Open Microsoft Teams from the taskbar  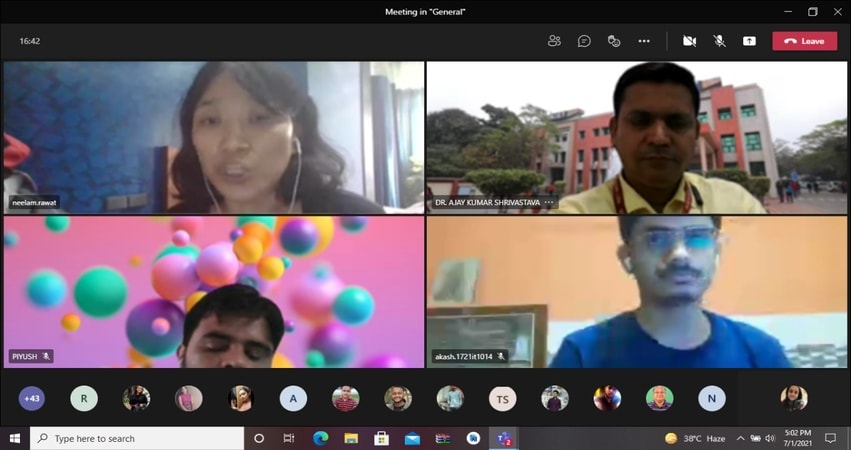[503, 438]
